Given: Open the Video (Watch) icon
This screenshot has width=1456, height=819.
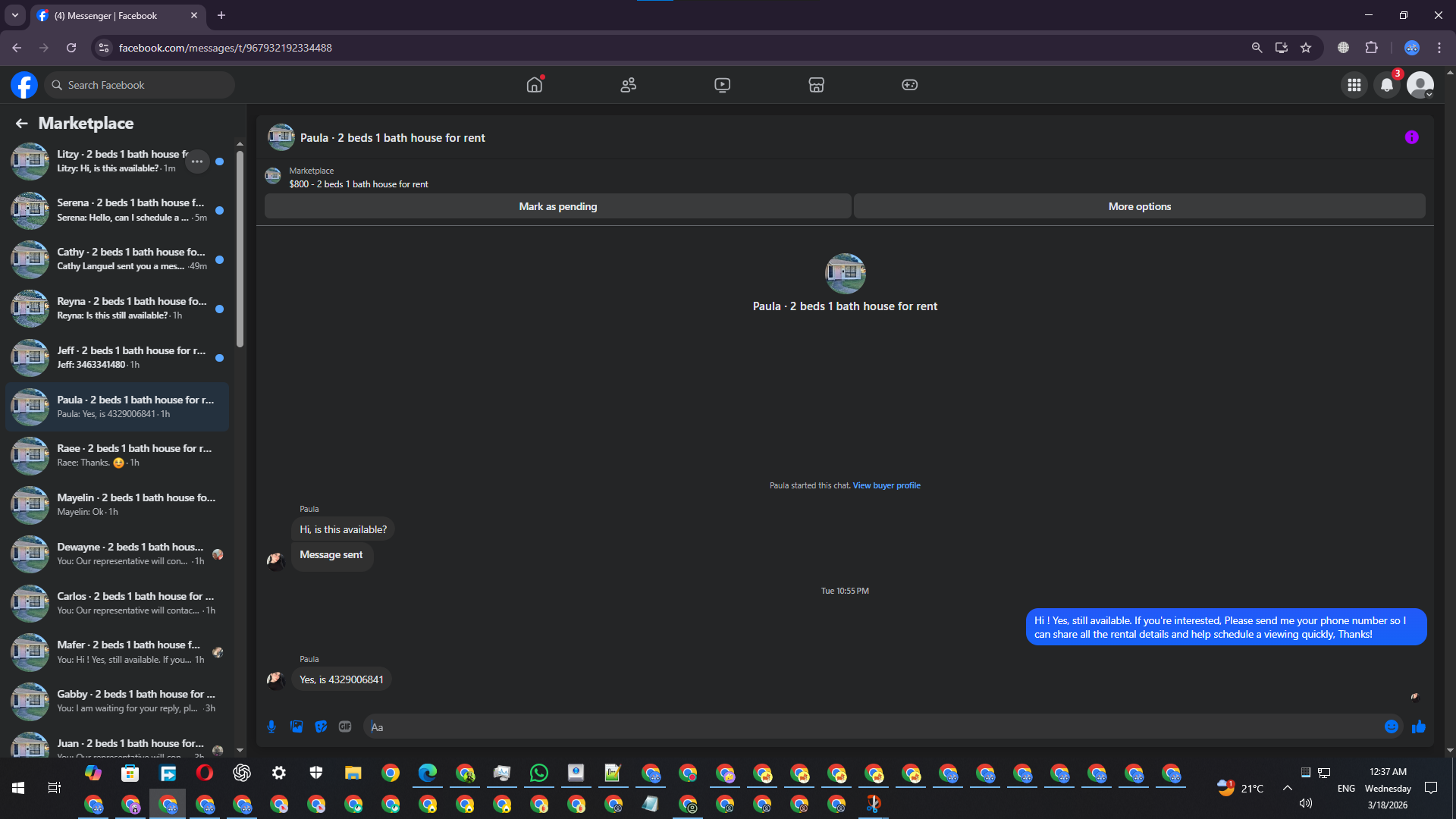Looking at the screenshot, I should 723,85.
